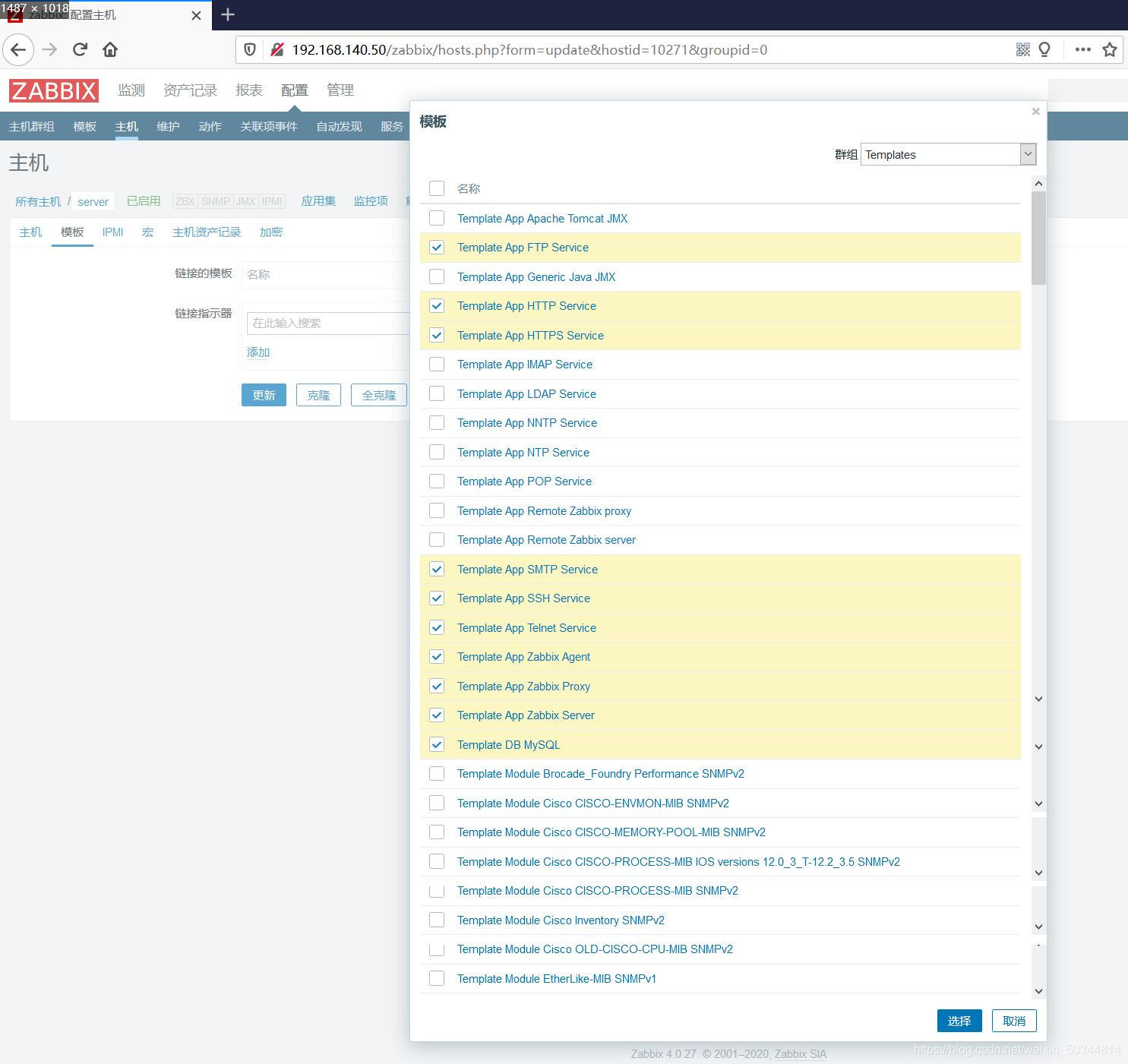Open Template Module Cisco Inventory SNMPv2 link
Viewport: 1128px width, 1064px height.
point(561,920)
